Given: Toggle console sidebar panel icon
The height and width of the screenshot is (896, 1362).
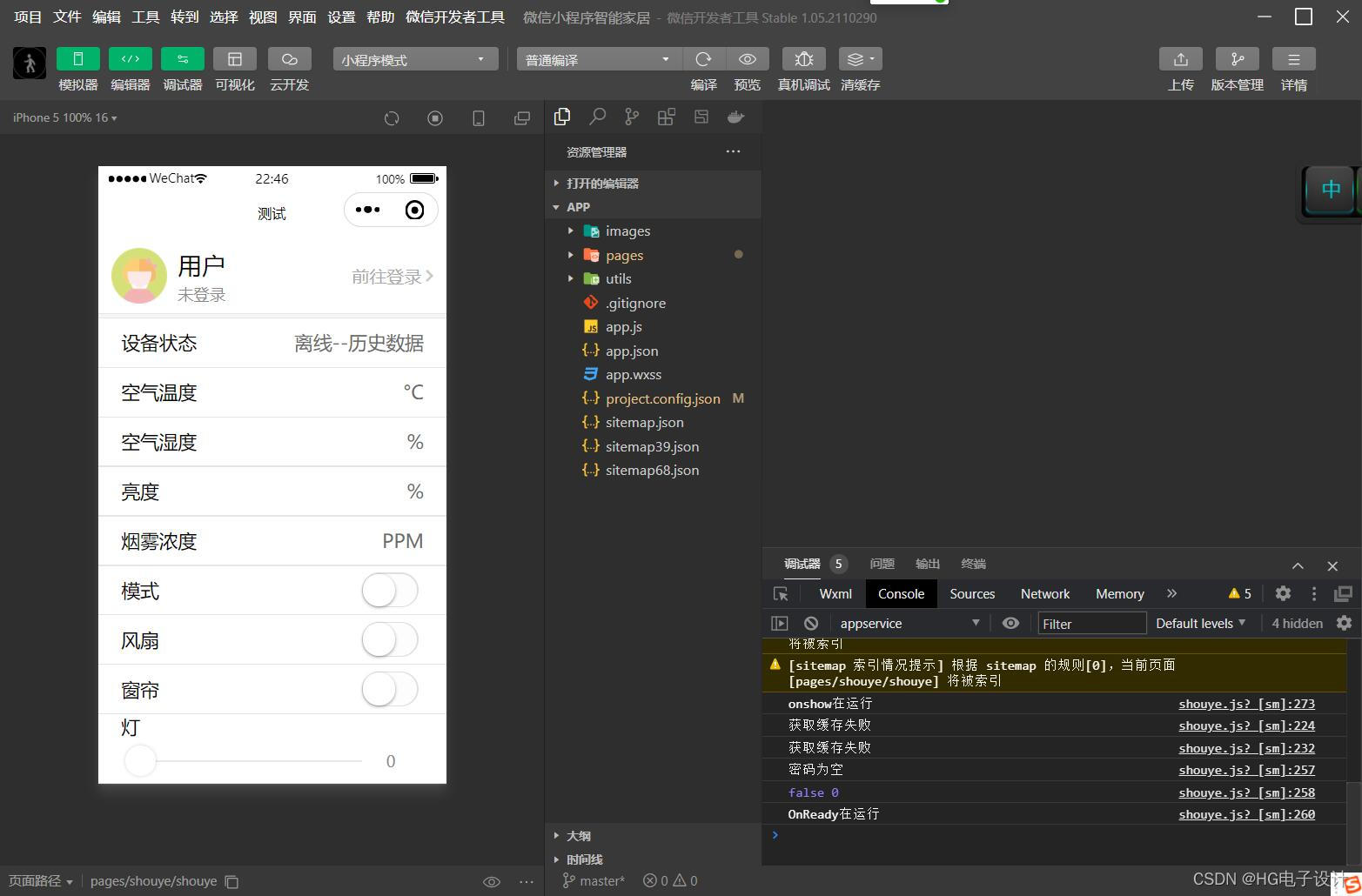Looking at the screenshot, I should pos(780,623).
